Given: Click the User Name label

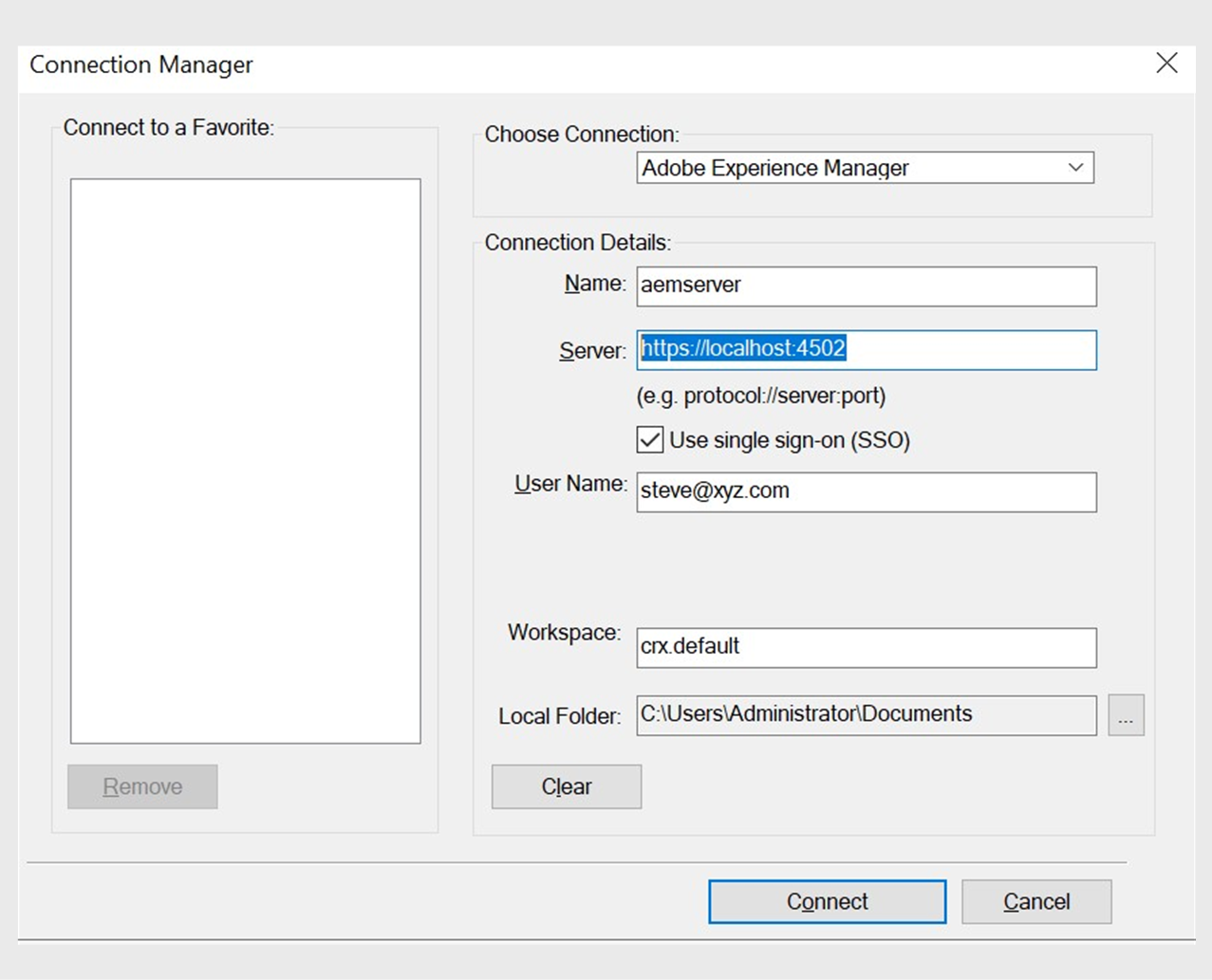Looking at the screenshot, I should pos(570,484).
